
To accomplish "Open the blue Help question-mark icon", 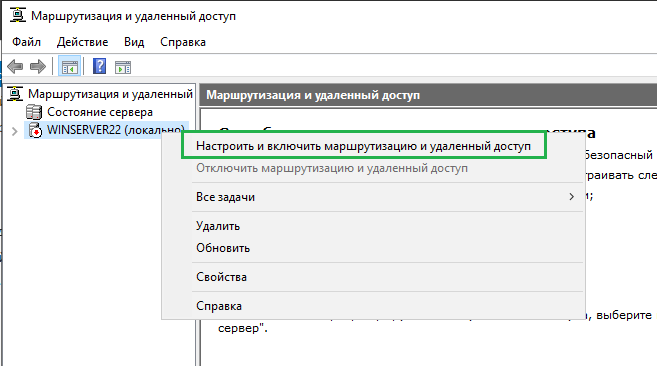I will [99, 66].
